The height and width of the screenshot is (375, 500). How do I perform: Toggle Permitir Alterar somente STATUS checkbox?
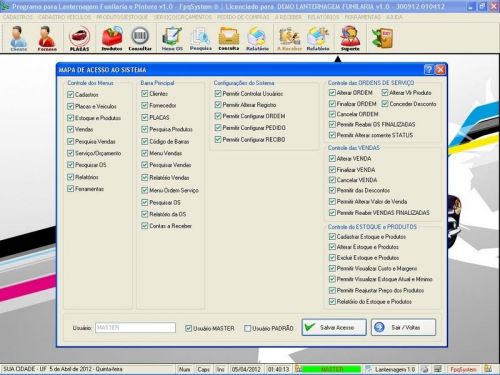pyautogui.click(x=332, y=135)
